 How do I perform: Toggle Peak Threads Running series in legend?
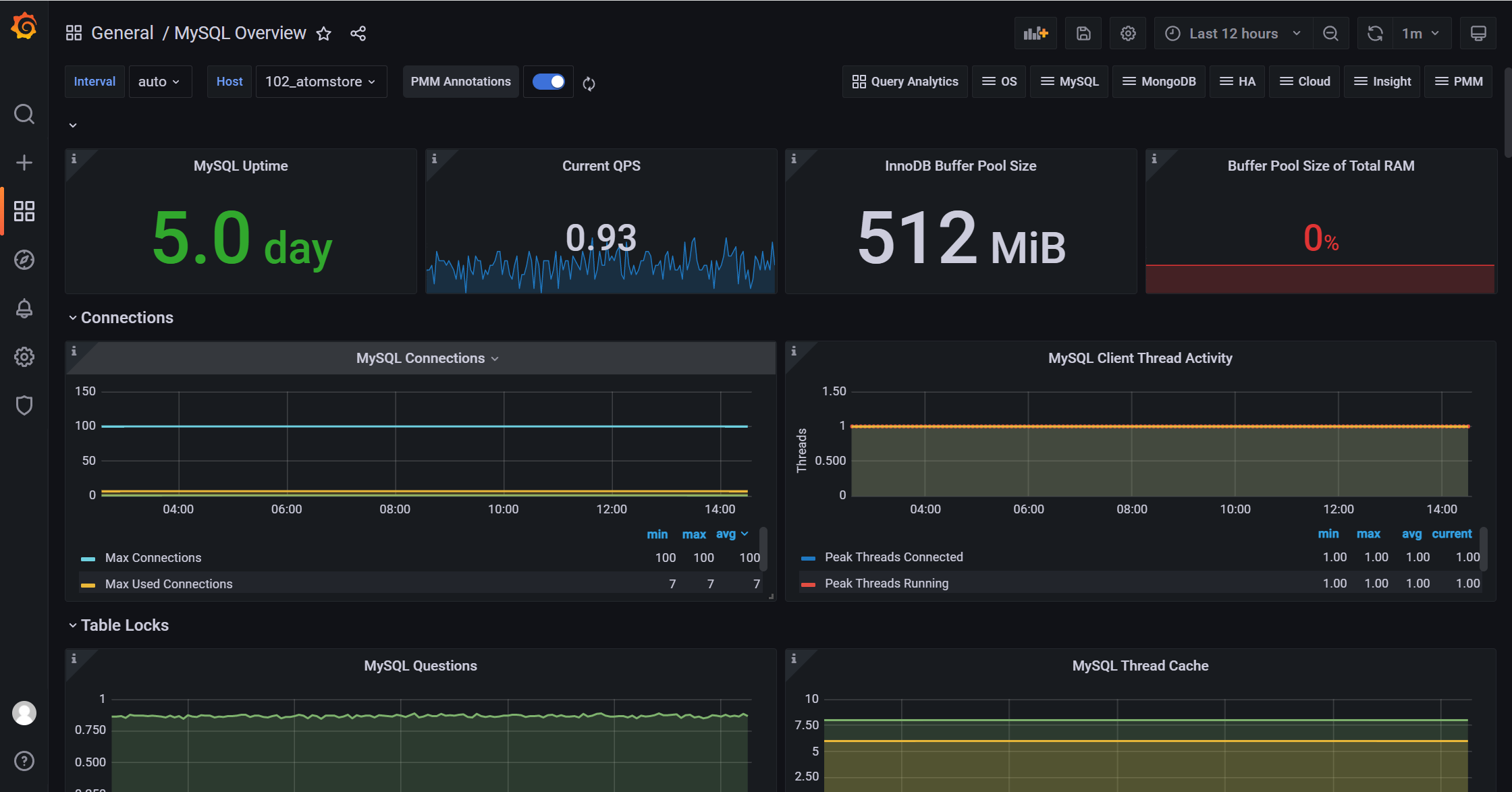886,584
